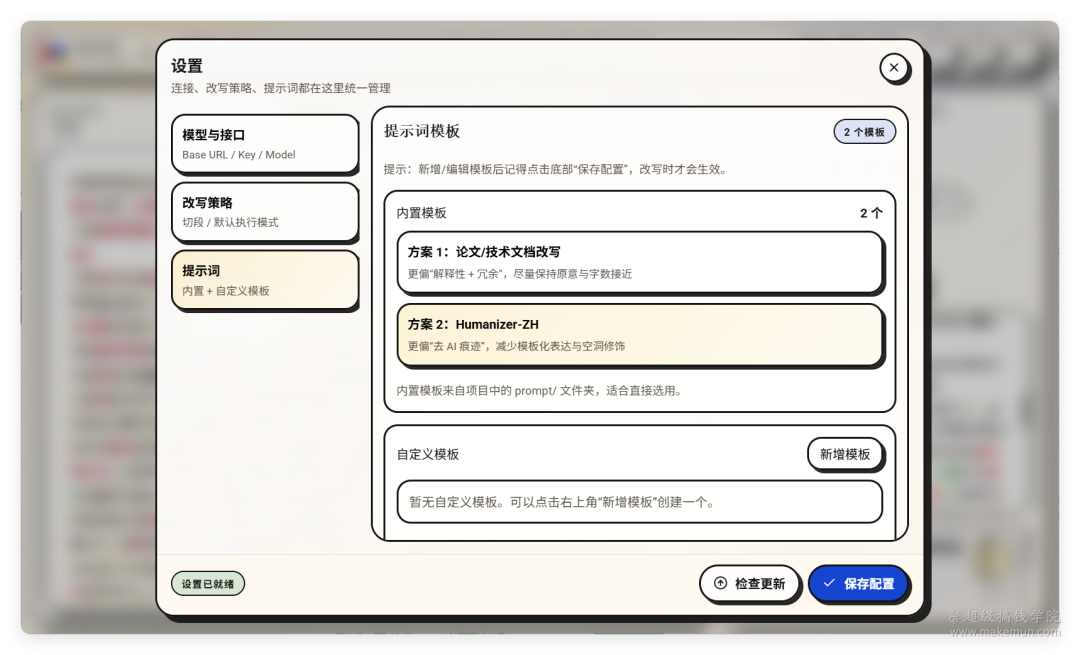
Task: Click the 设置已就绪 status badge
Action: (207, 584)
